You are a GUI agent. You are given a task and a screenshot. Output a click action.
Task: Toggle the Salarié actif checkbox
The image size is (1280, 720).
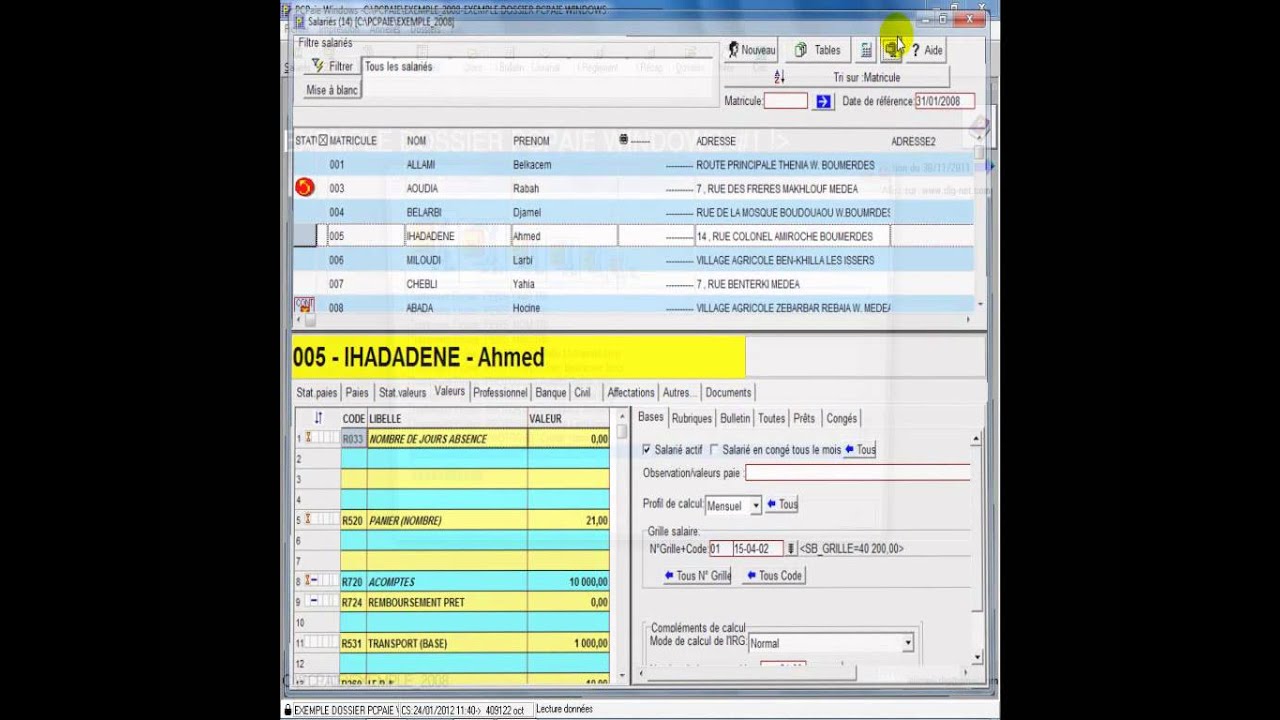647,450
